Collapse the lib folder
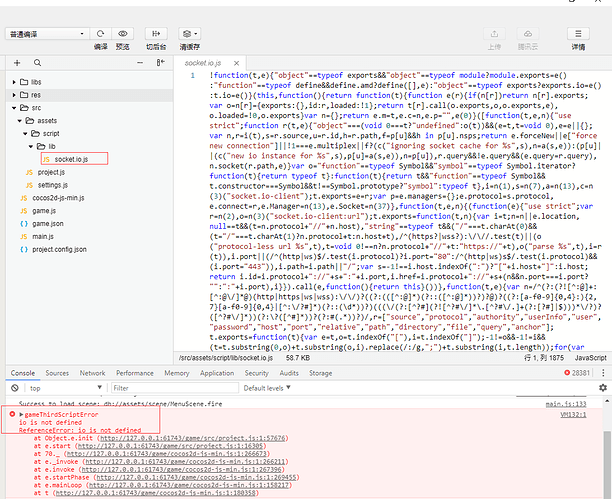Viewport: 612px width, 499px height. click(x=31, y=146)
